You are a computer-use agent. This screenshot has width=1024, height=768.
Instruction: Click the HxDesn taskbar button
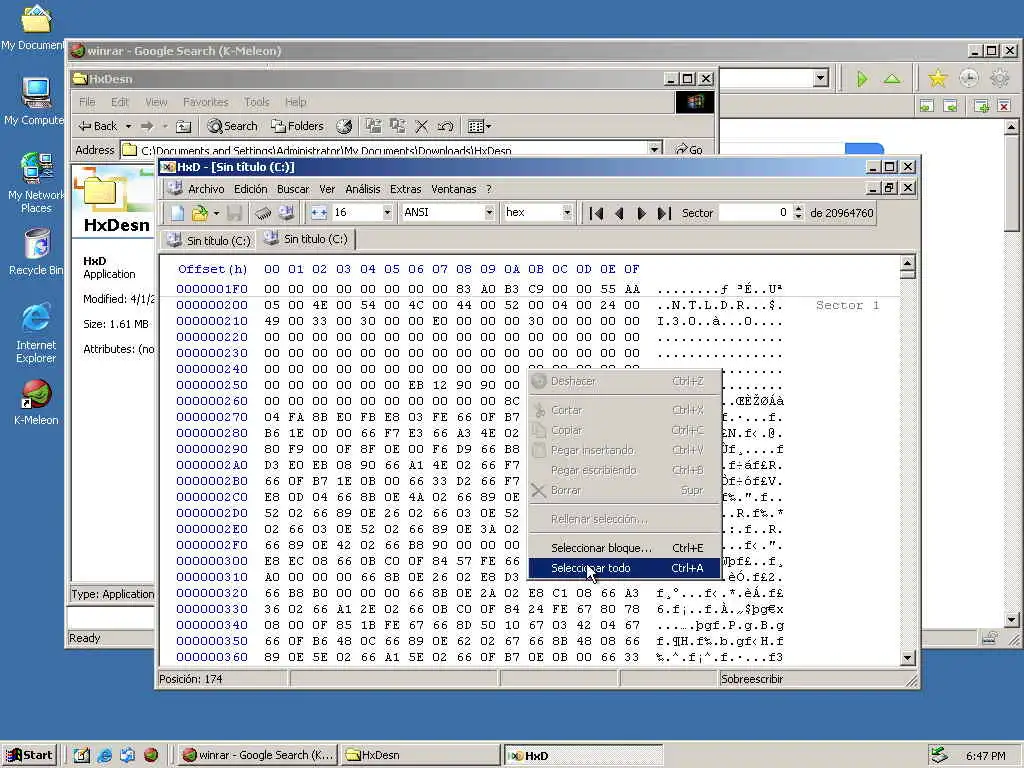coord(420,755)
